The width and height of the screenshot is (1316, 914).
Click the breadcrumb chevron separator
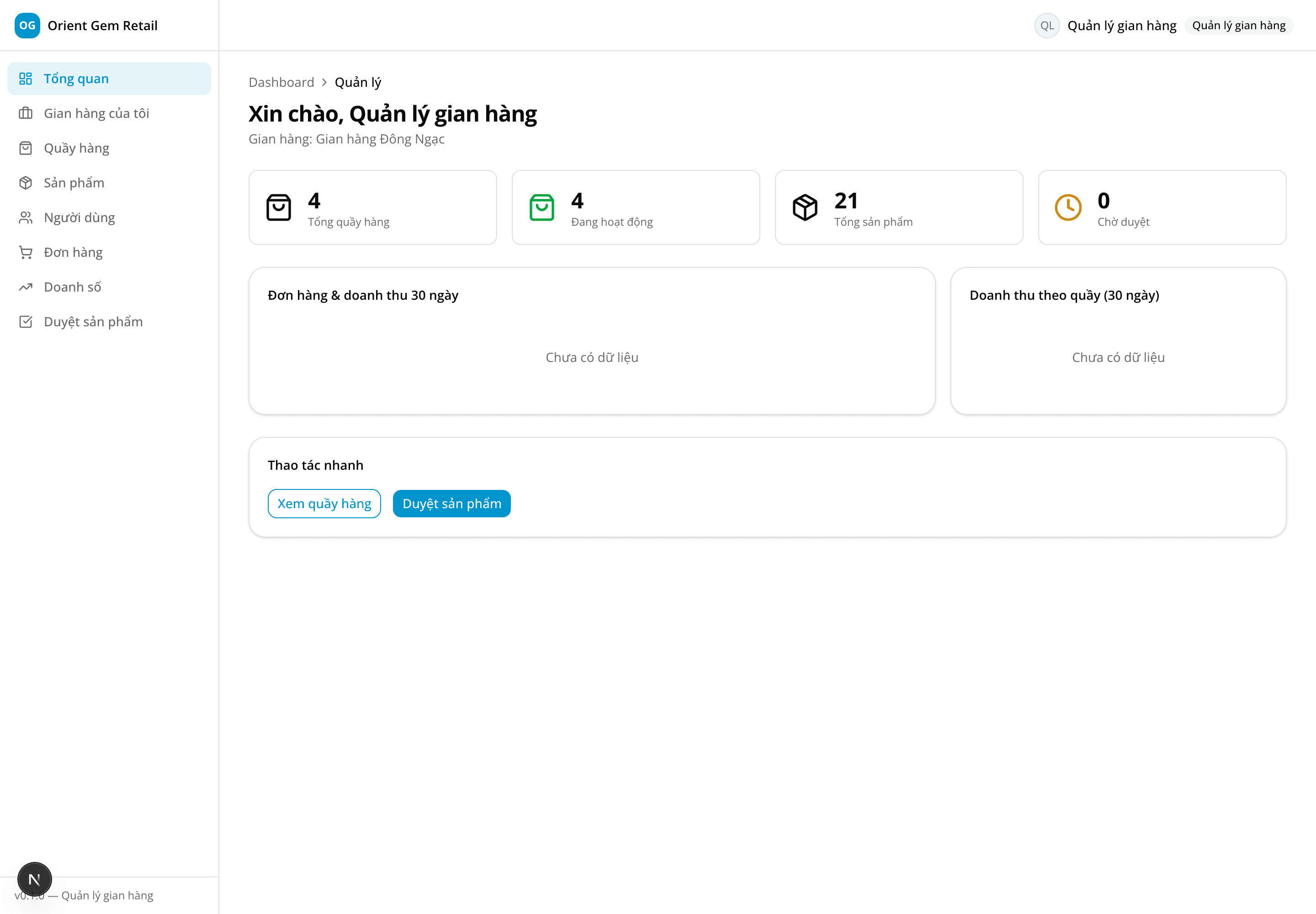click(x=324, y=82)
